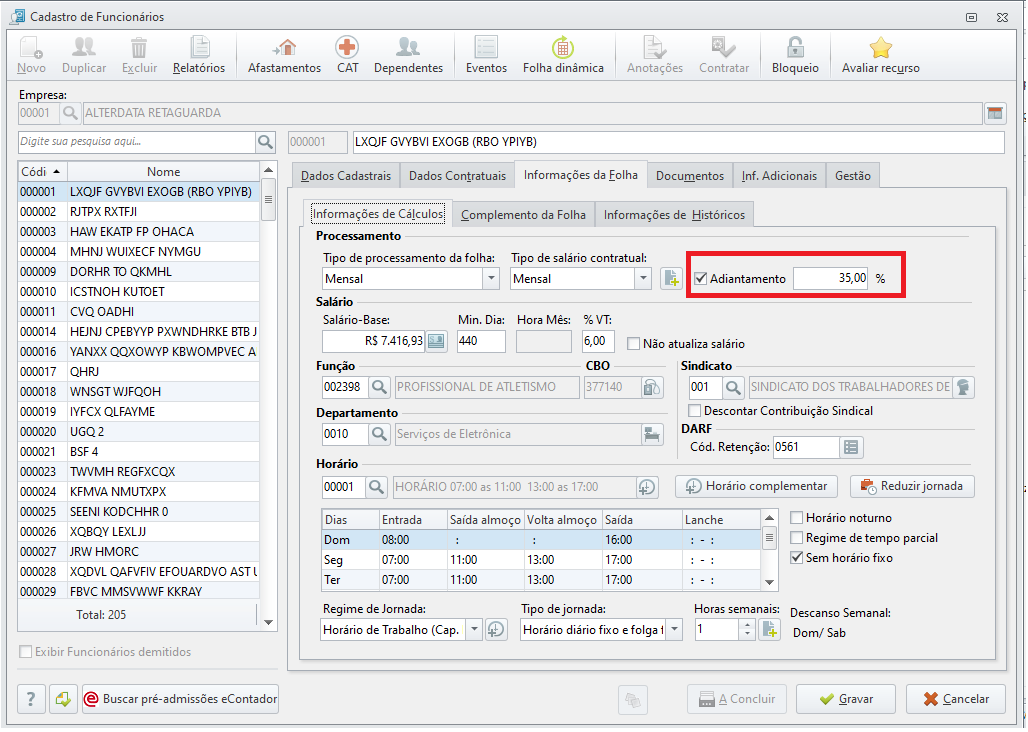
Task: Open Informações de Históricos subtab
Action: [x=674, y=215]
